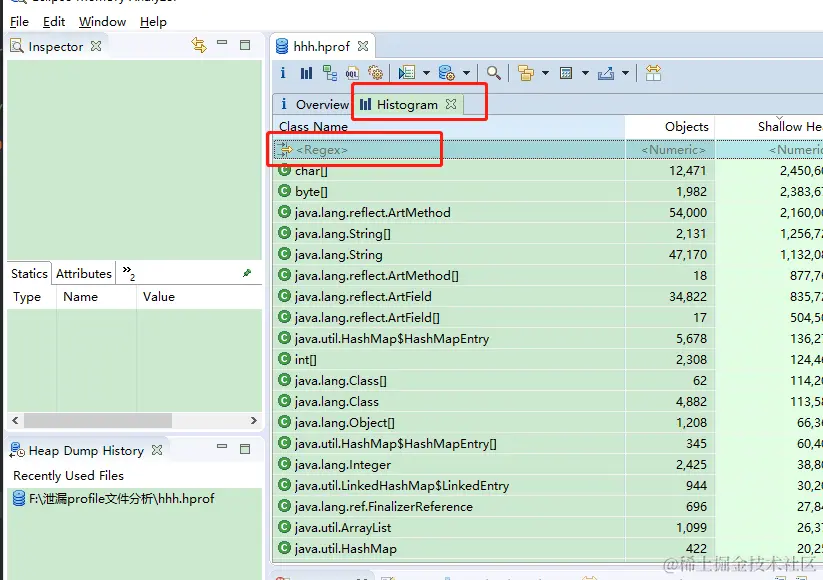Click the Find Object magnifier icon
The image size is (823, 580).
pos(493,73)
